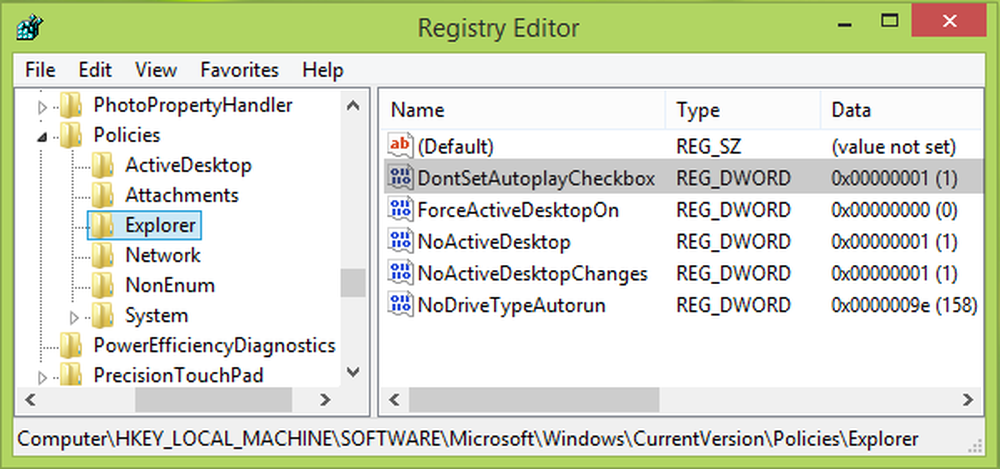This screenshot has height=469, width=1000.
Task: Click the NoDriveTypeAutorun DWORD icon
Action: point(400,306)
